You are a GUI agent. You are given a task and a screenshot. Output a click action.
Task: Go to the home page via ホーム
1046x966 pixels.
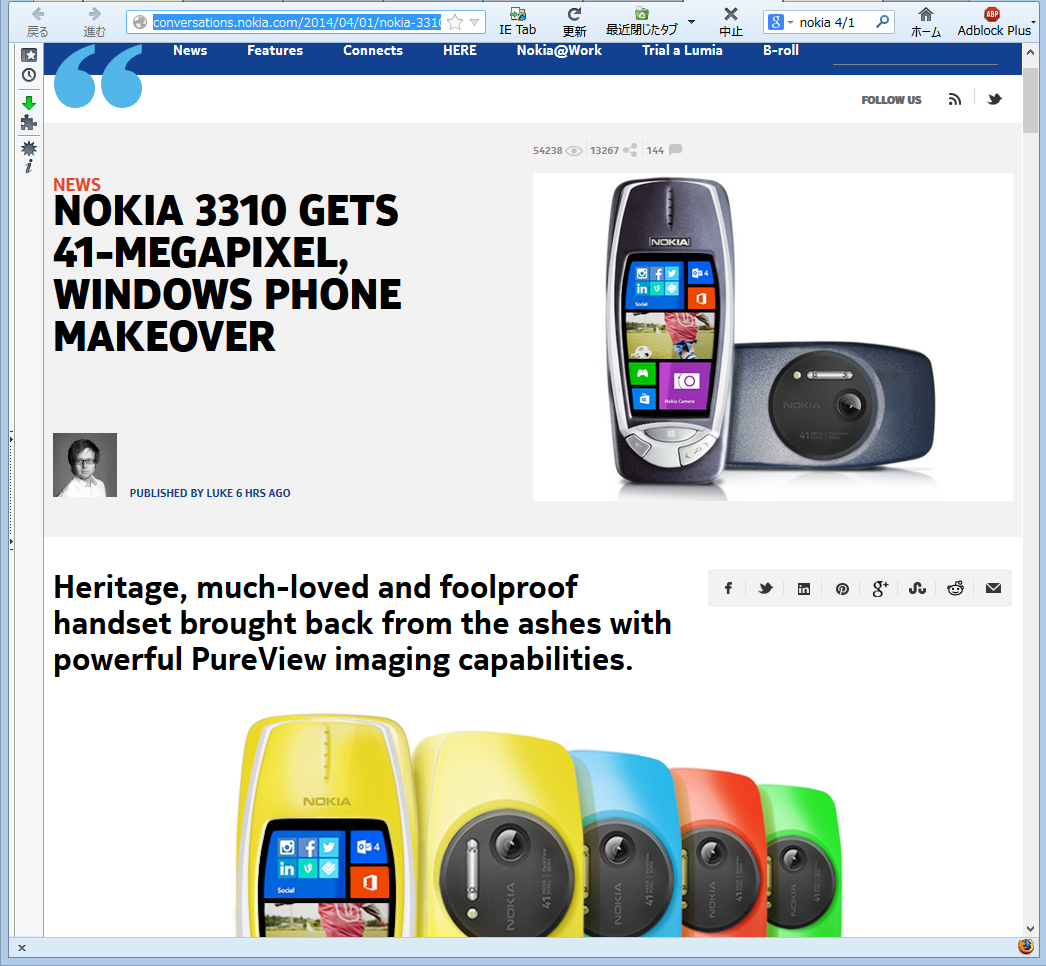925,22
